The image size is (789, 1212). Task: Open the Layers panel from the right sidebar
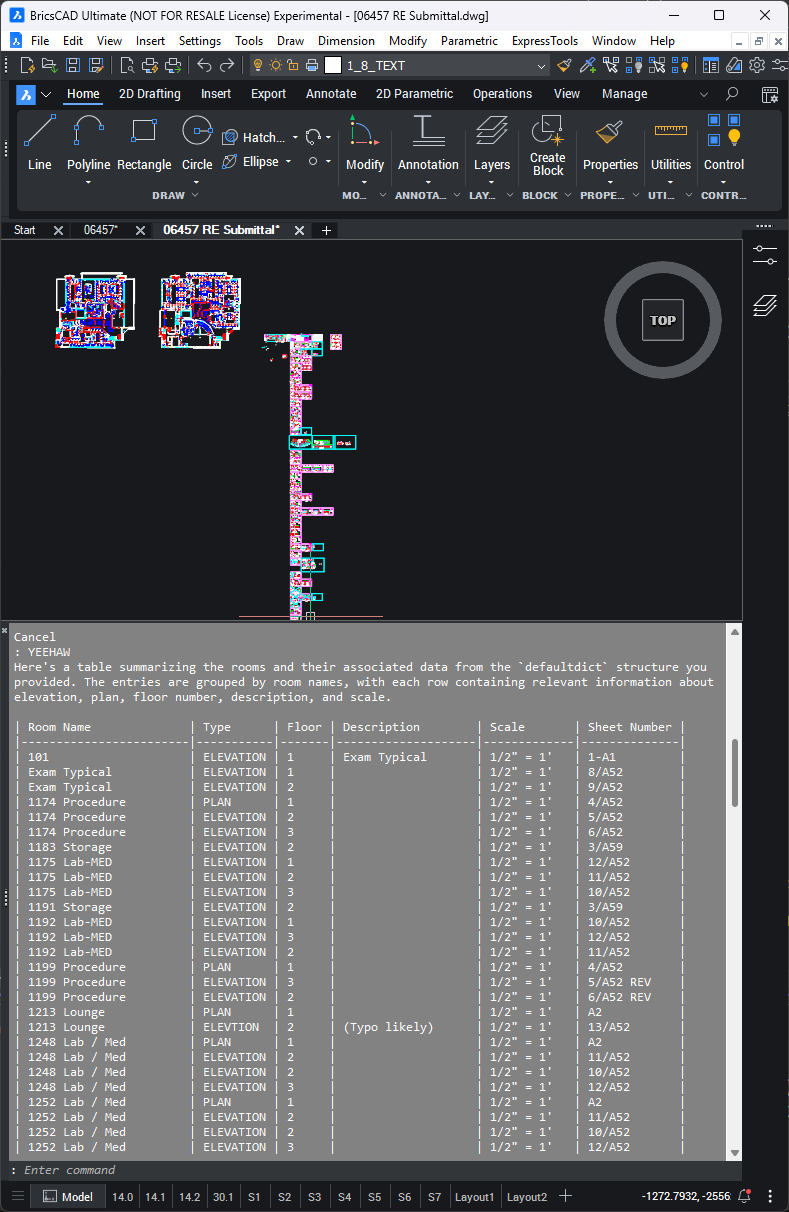point(765,305)
